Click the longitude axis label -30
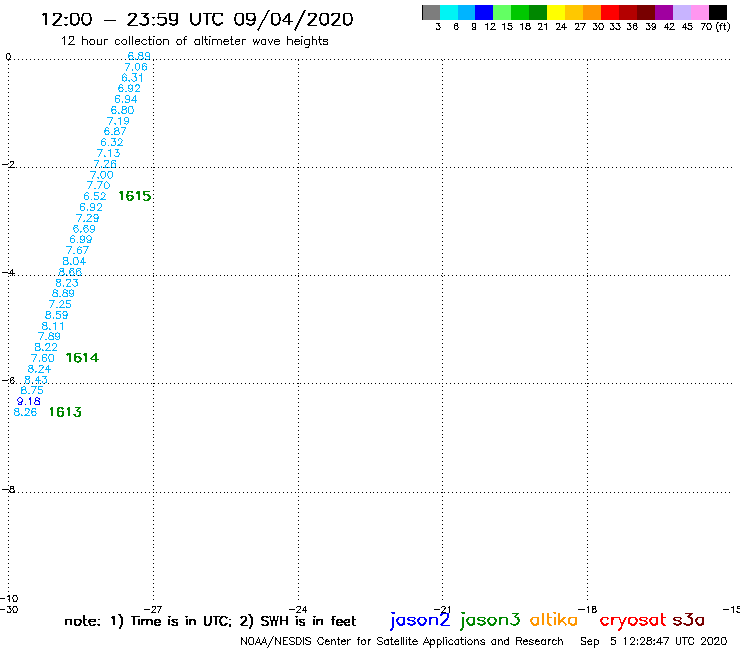This screenshot has height=650, width=740. click(x=9, y=609)
